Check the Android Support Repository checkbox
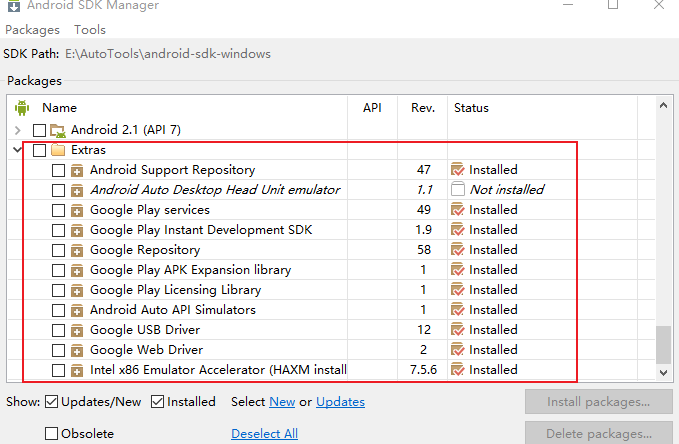 [x=58, y=170]
